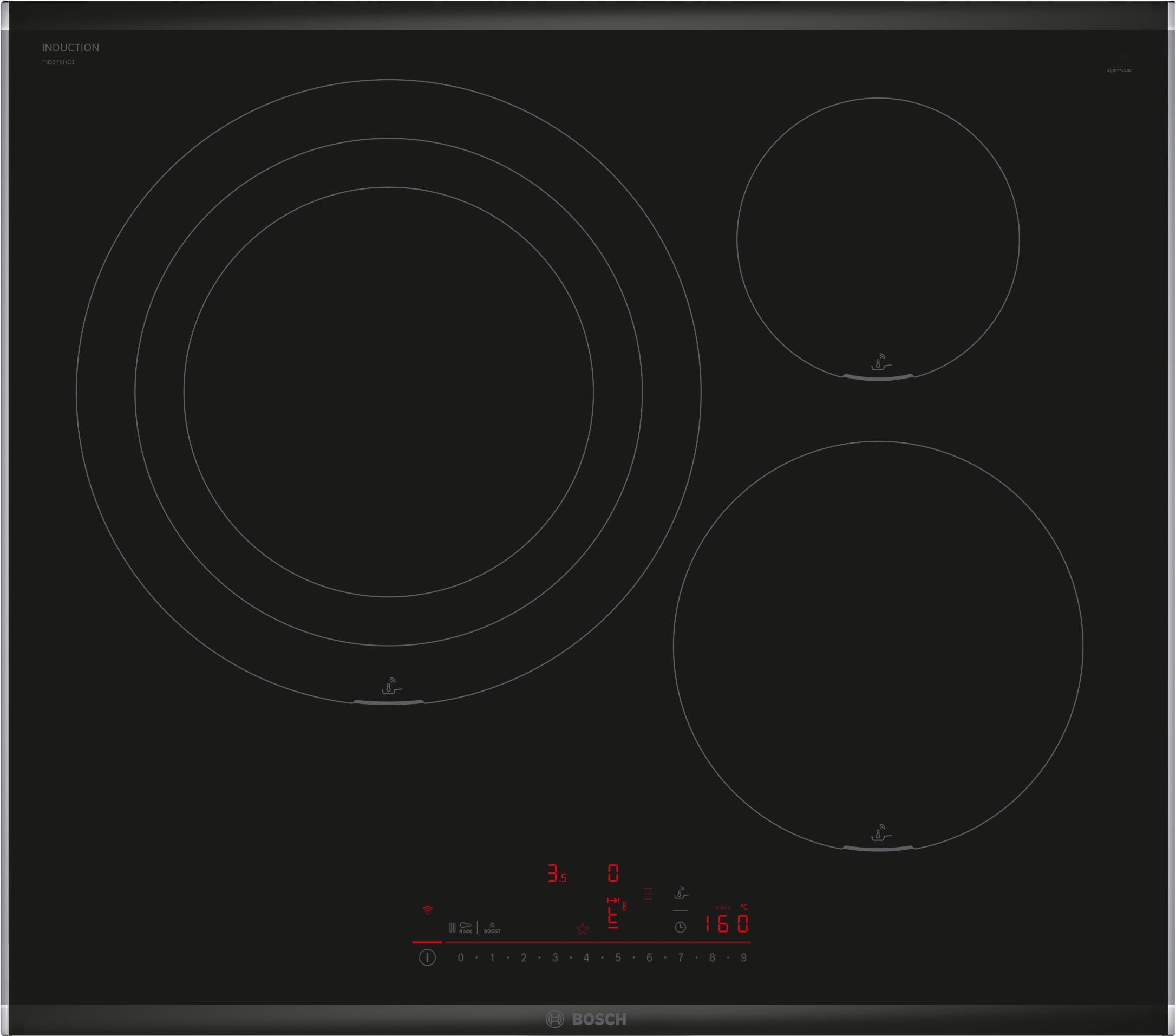Activate the pause function

point(452,928)
